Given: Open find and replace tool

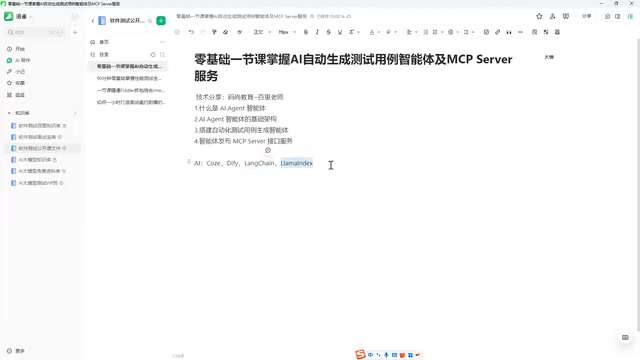Looking at the screenshot, I should coord(534,32).
